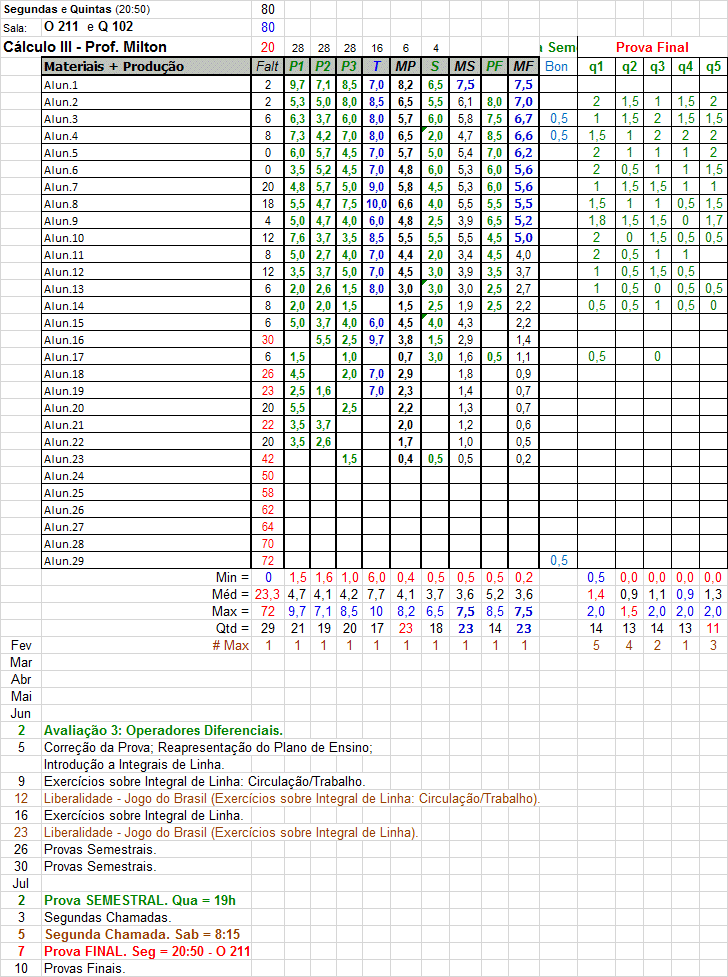Viewport: 728px width, 977px height.
Task: Select 'Avaliação 3: Operadores Diferenciais.' entry
Action: pos(163,731)
